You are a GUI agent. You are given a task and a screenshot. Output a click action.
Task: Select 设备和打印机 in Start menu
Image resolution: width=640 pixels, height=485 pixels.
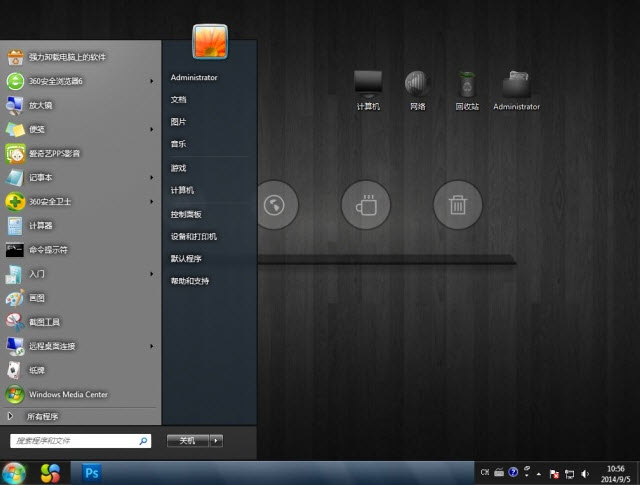pyautogui.click(x=193, y=237)
